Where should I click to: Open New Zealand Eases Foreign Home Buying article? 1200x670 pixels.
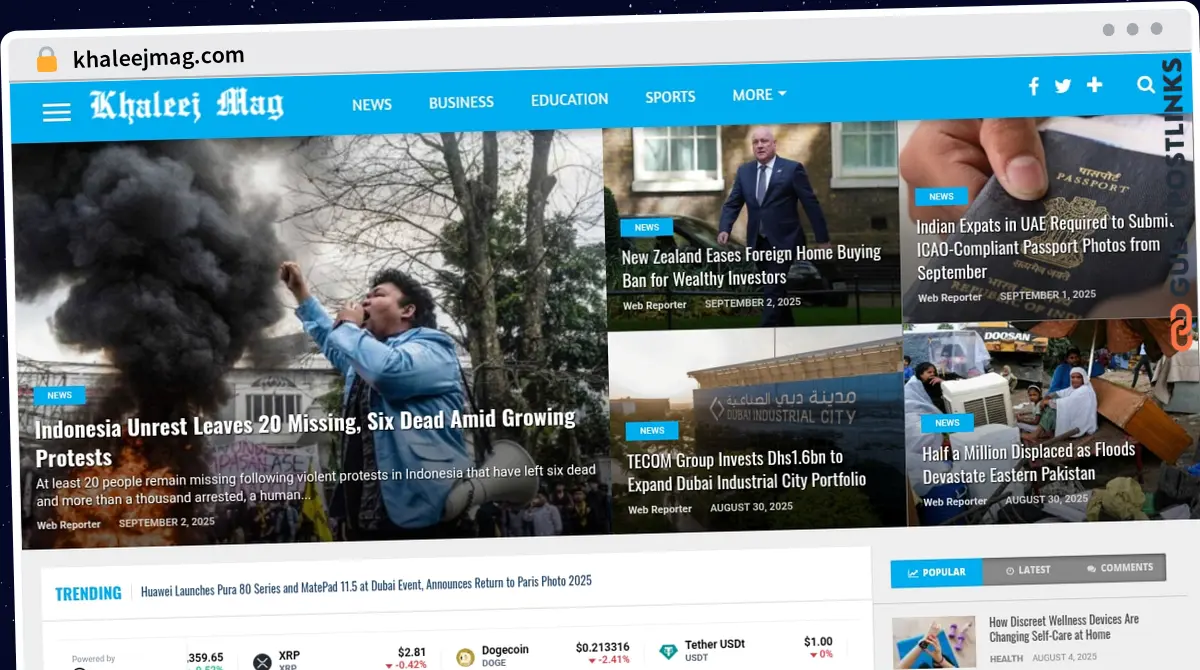point(752,266)
